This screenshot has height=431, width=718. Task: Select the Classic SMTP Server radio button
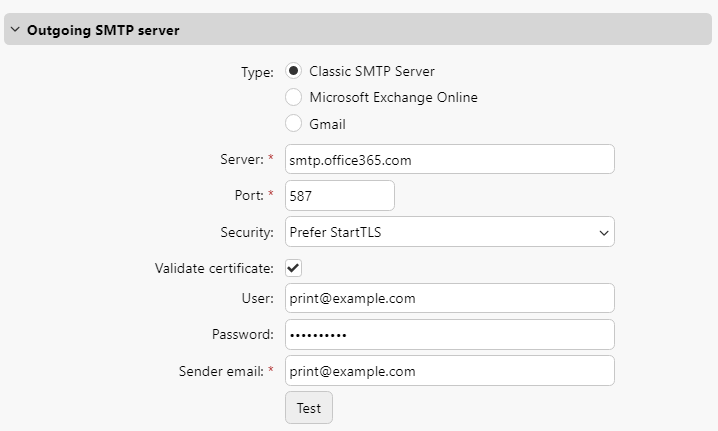293,71
